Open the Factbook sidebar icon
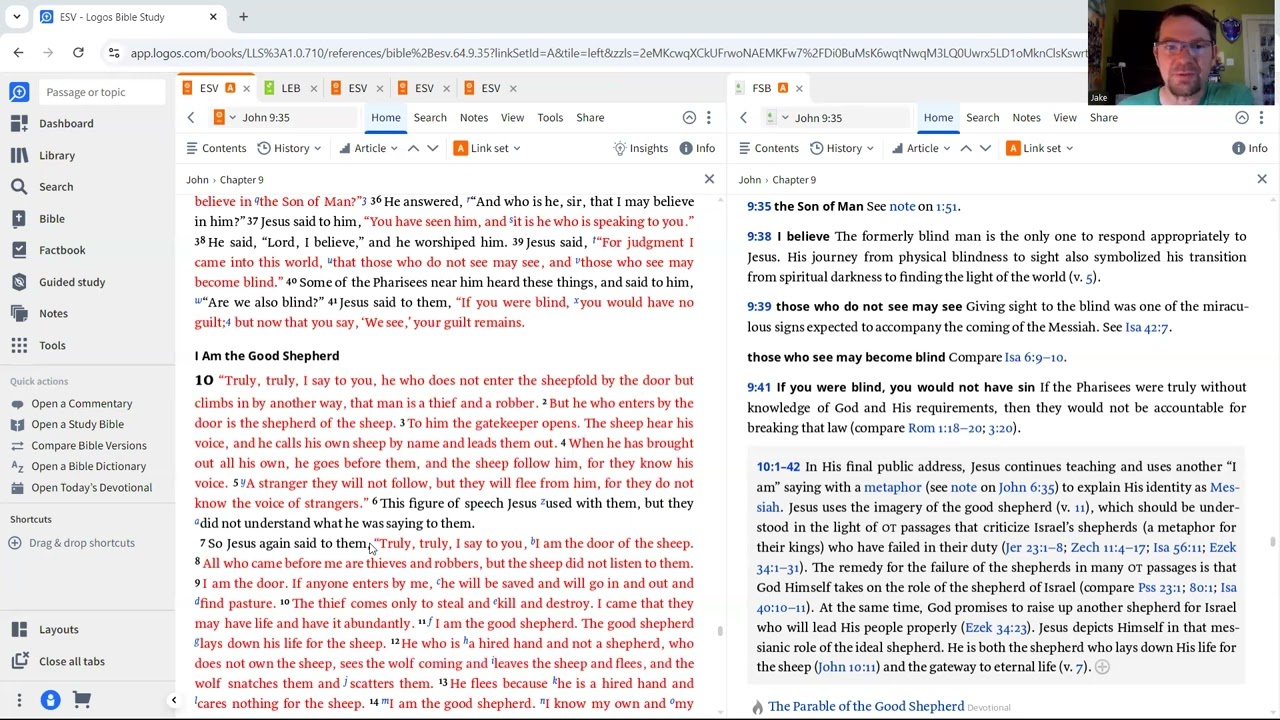 tap(19, 250)
